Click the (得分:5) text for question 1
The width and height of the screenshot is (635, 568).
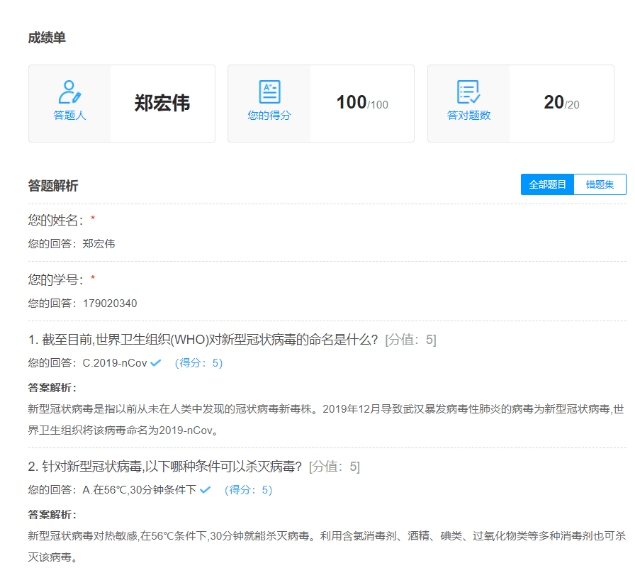tap(198, 363)
